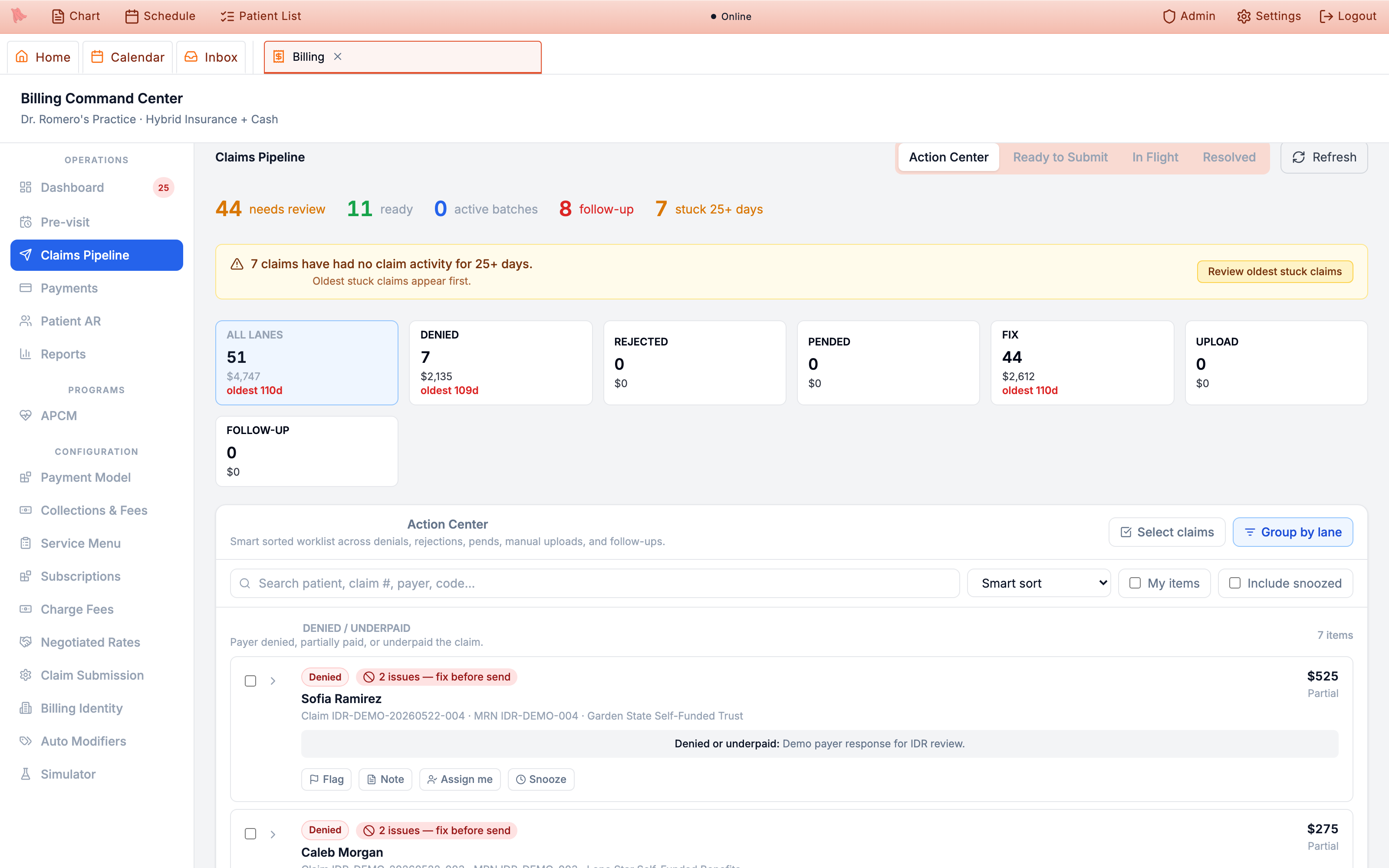Open Payment Model configuration

[x=96, y=478]
